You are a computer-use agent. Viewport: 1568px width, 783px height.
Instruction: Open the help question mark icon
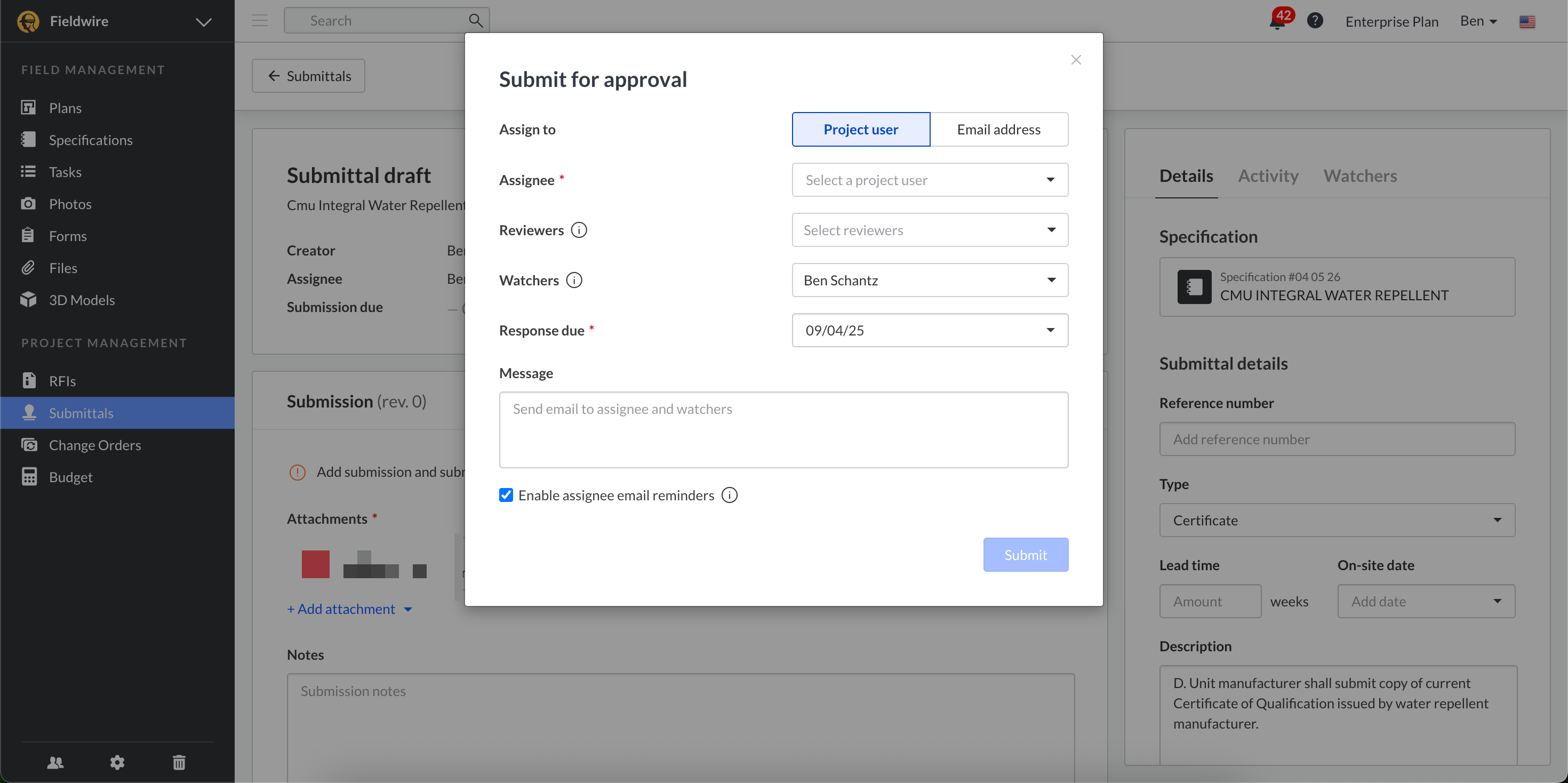click(1315, 21)
